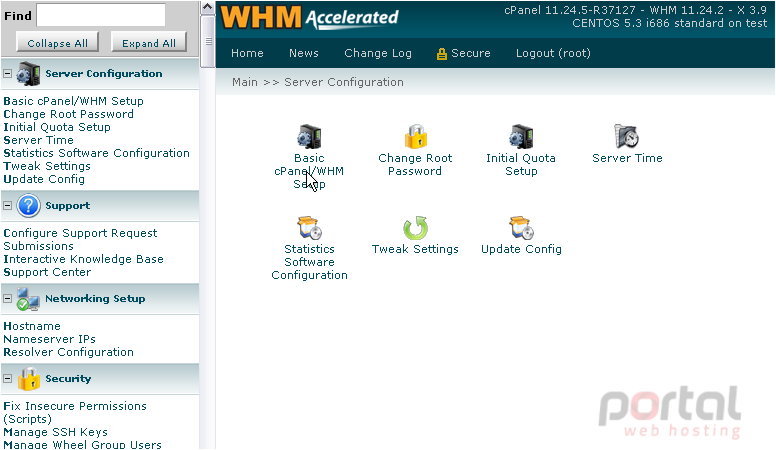Click the WHM Accelerated logo
This screenshot has width=776, height=450.
click(x=309, y=17)
